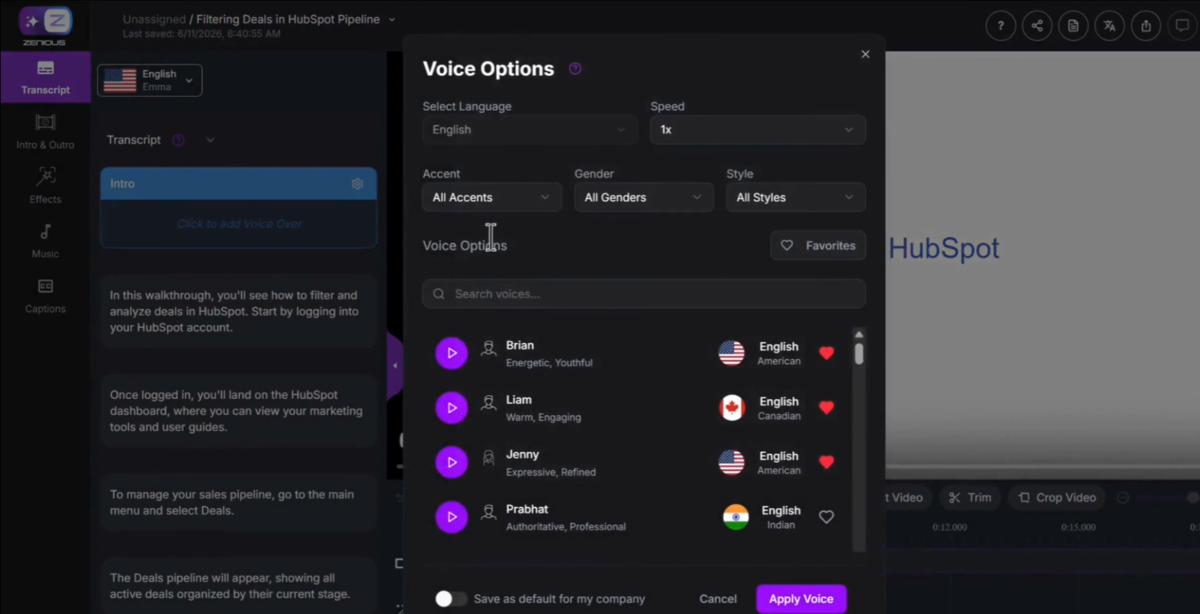Click the American flag beside Jenny
Viewport: 1200px width, 614px height.
732,462
